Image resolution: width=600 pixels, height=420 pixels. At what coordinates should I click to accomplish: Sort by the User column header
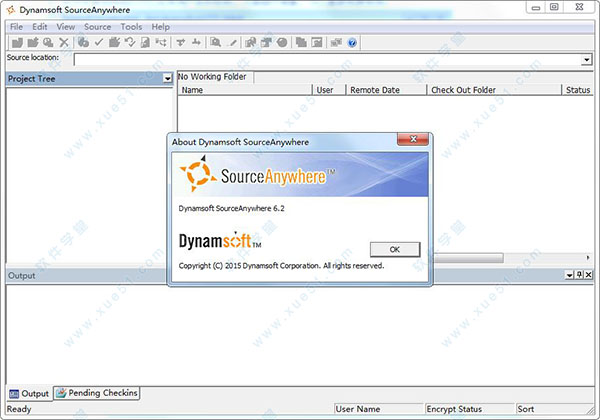[329, 90]
